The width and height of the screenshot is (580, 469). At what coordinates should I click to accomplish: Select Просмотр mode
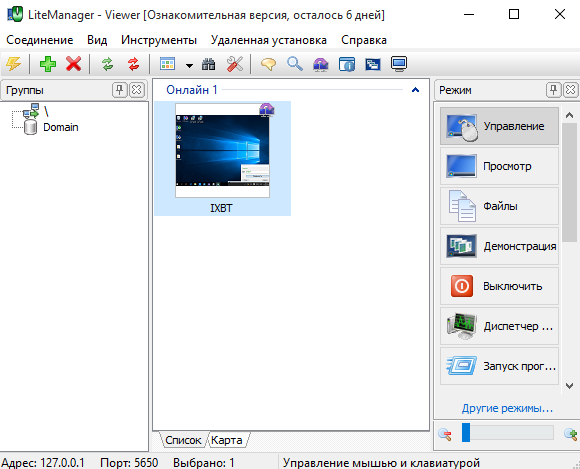point(499,166)
